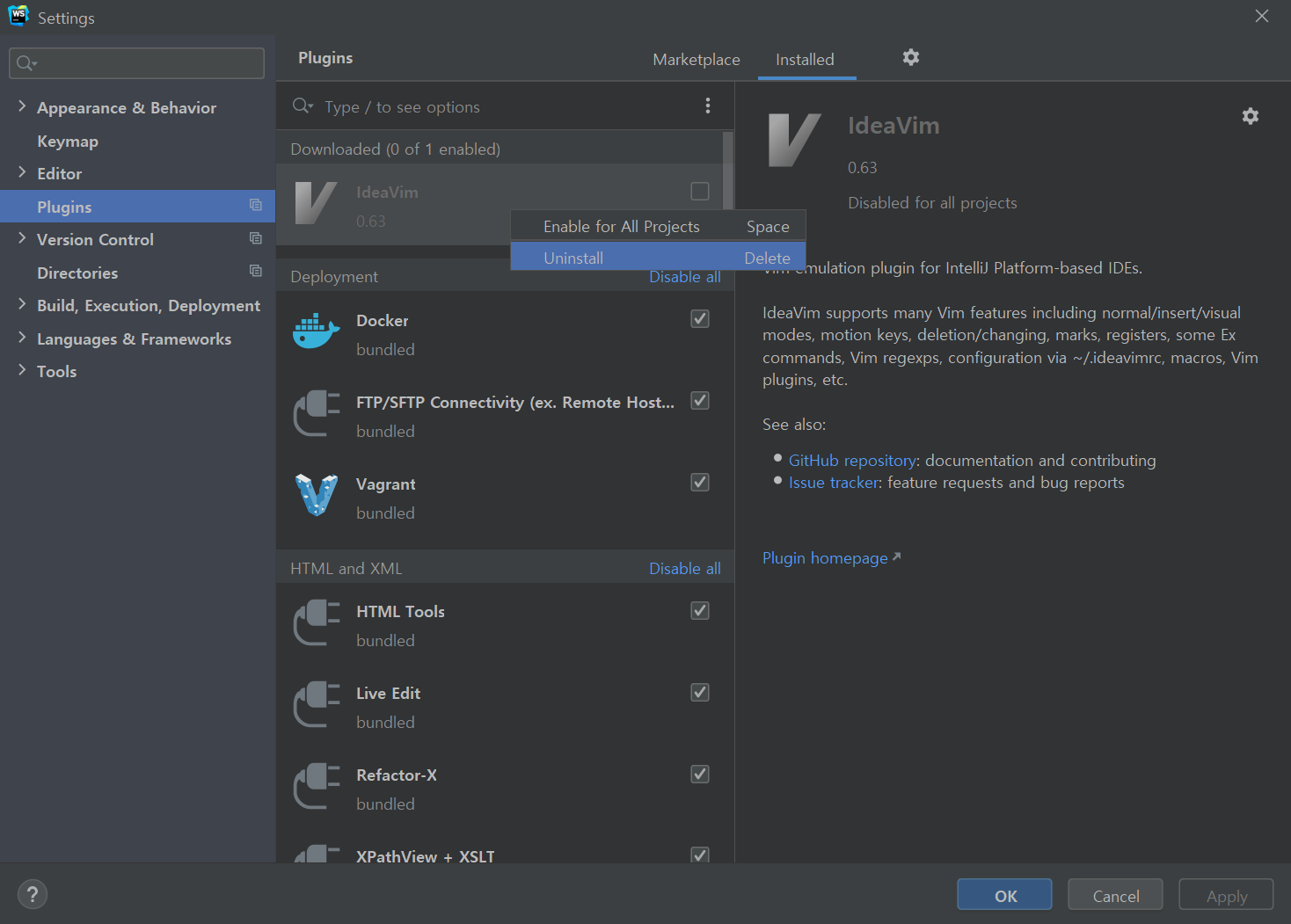1291x924 pixels.
Task: Click the WebStorm logo in title bar
Action: click(18, 16)
